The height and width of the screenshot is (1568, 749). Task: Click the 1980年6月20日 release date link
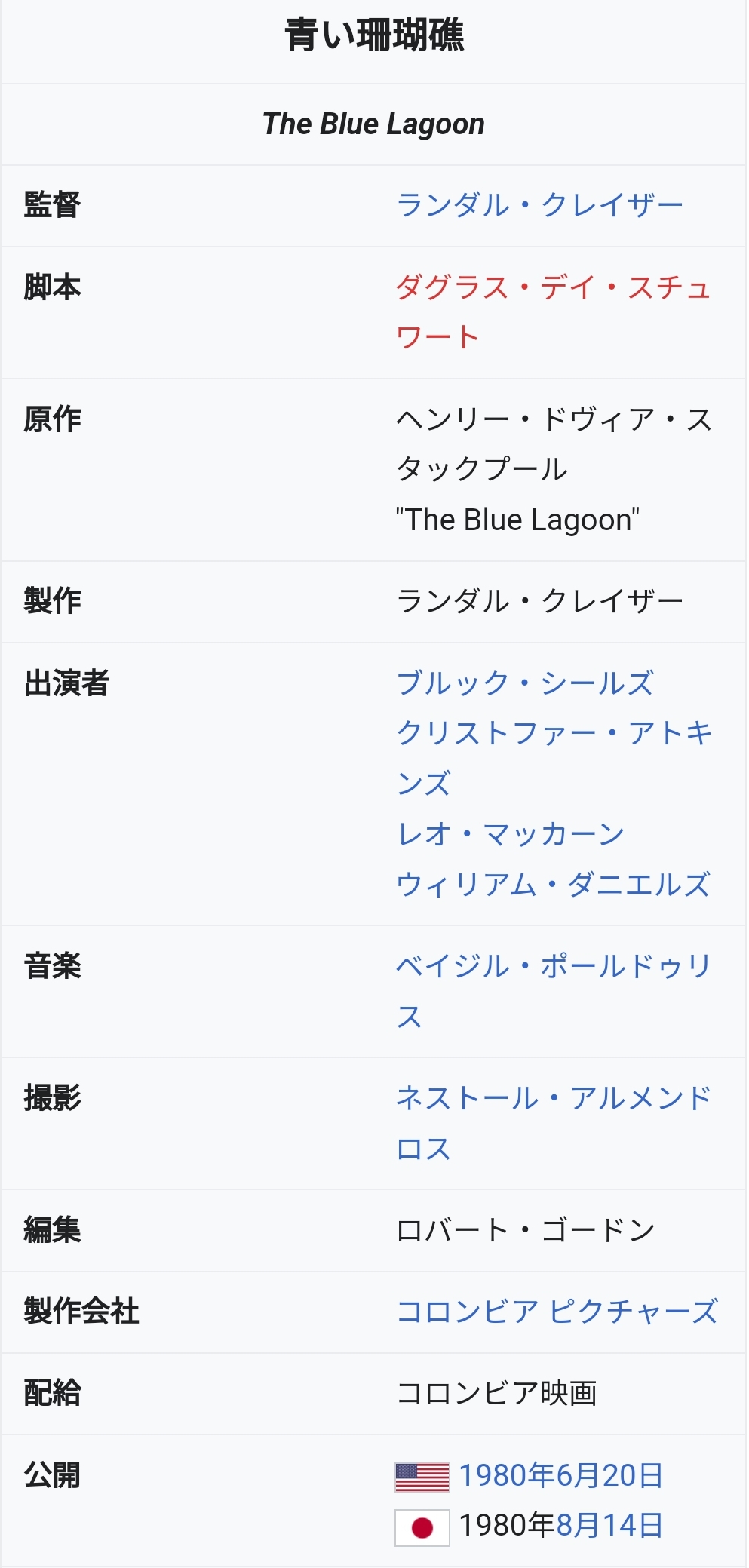pos(560,1476)
